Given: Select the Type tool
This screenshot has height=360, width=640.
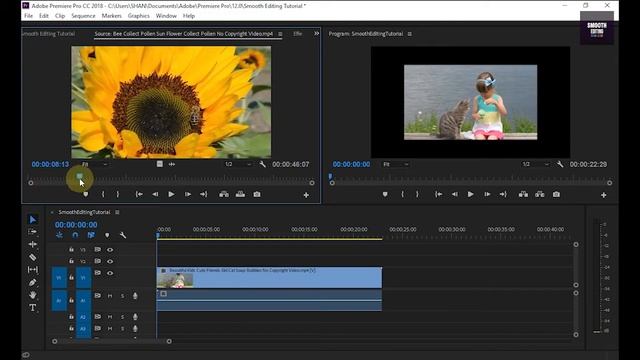Looking at the screenshot, I should [33, 307].
